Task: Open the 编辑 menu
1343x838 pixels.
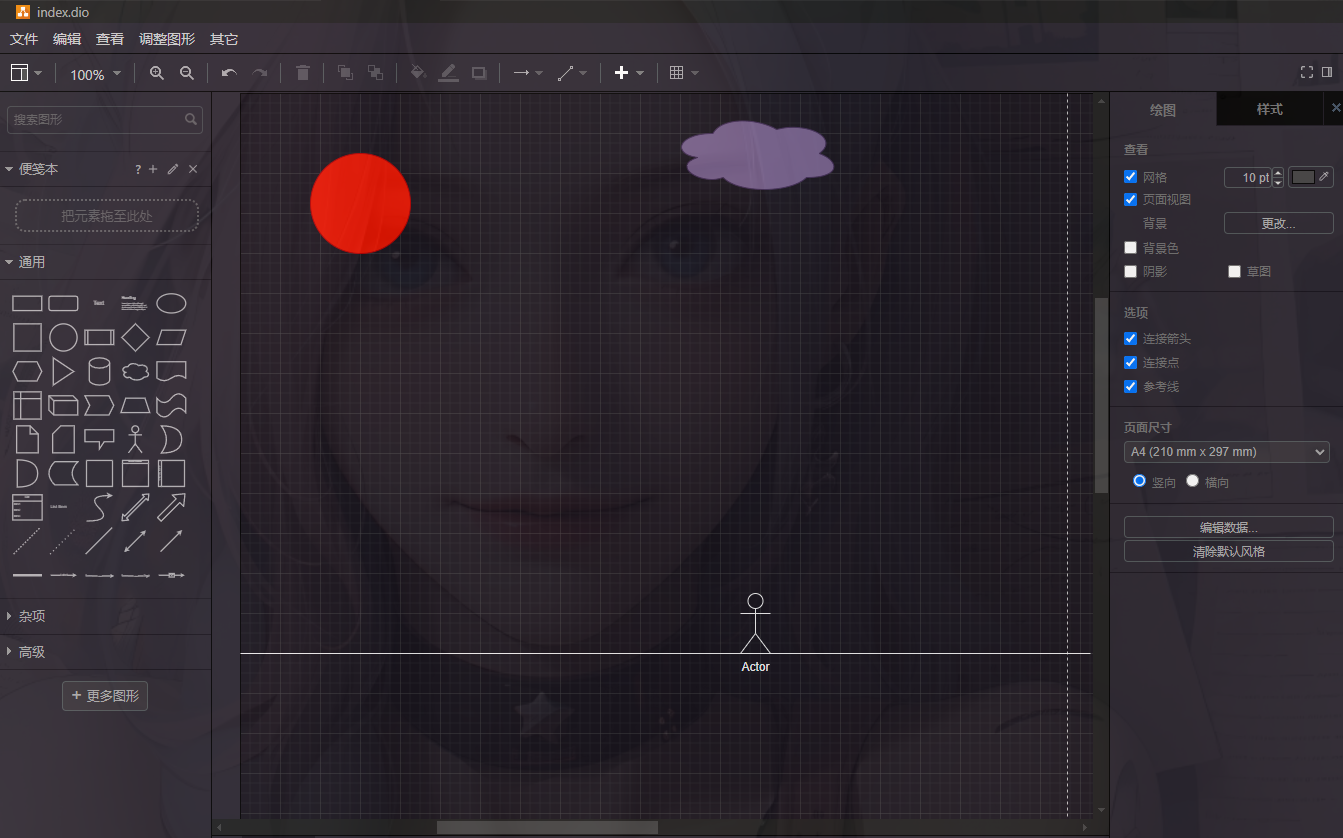Action: pyautogui.click(x=67, y=39)
